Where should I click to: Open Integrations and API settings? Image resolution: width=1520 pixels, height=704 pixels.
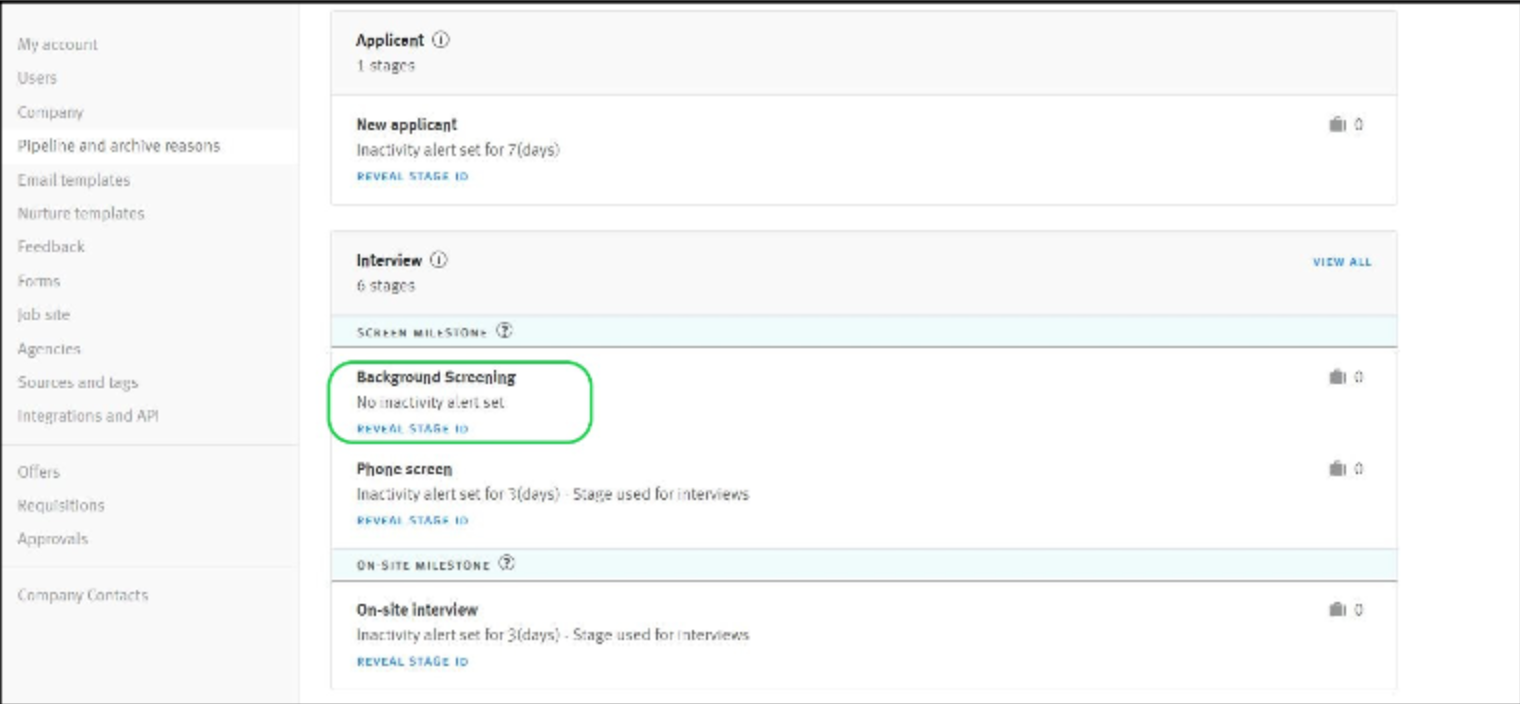(x=88, y=416)
